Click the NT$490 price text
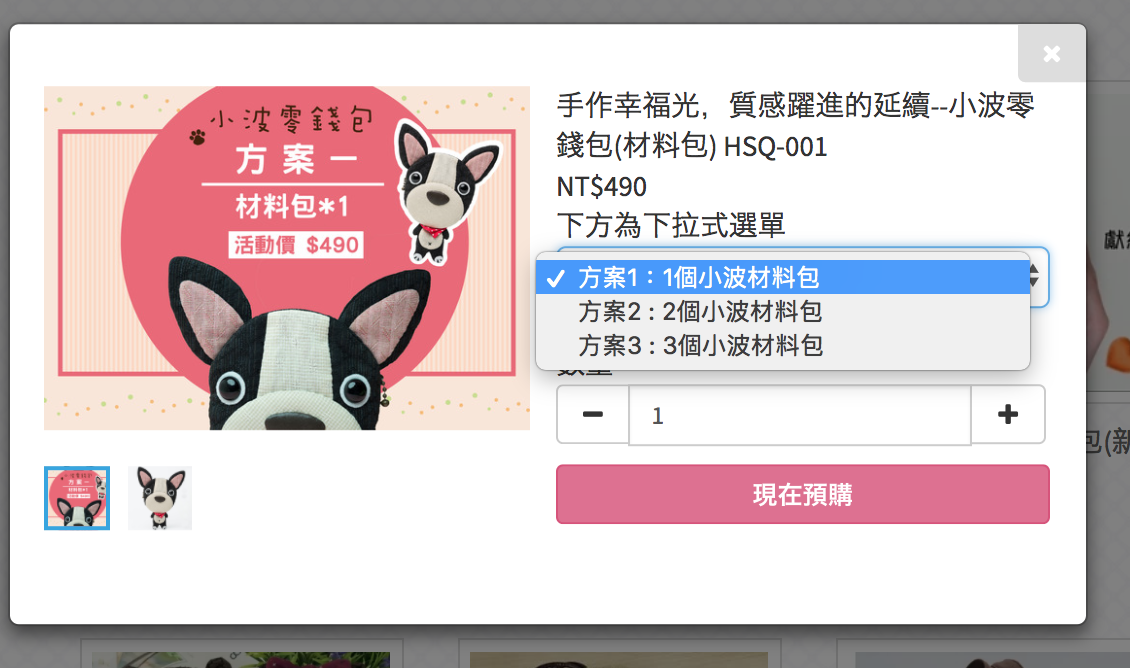This screenshot has width=1130, height=668. coord(601,187)
